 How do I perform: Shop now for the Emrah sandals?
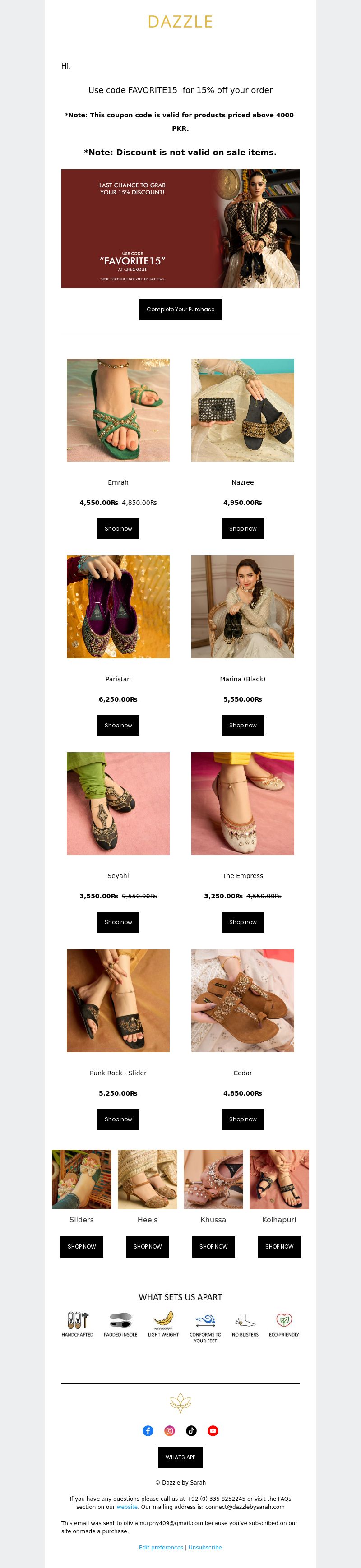tap(118, 528)
